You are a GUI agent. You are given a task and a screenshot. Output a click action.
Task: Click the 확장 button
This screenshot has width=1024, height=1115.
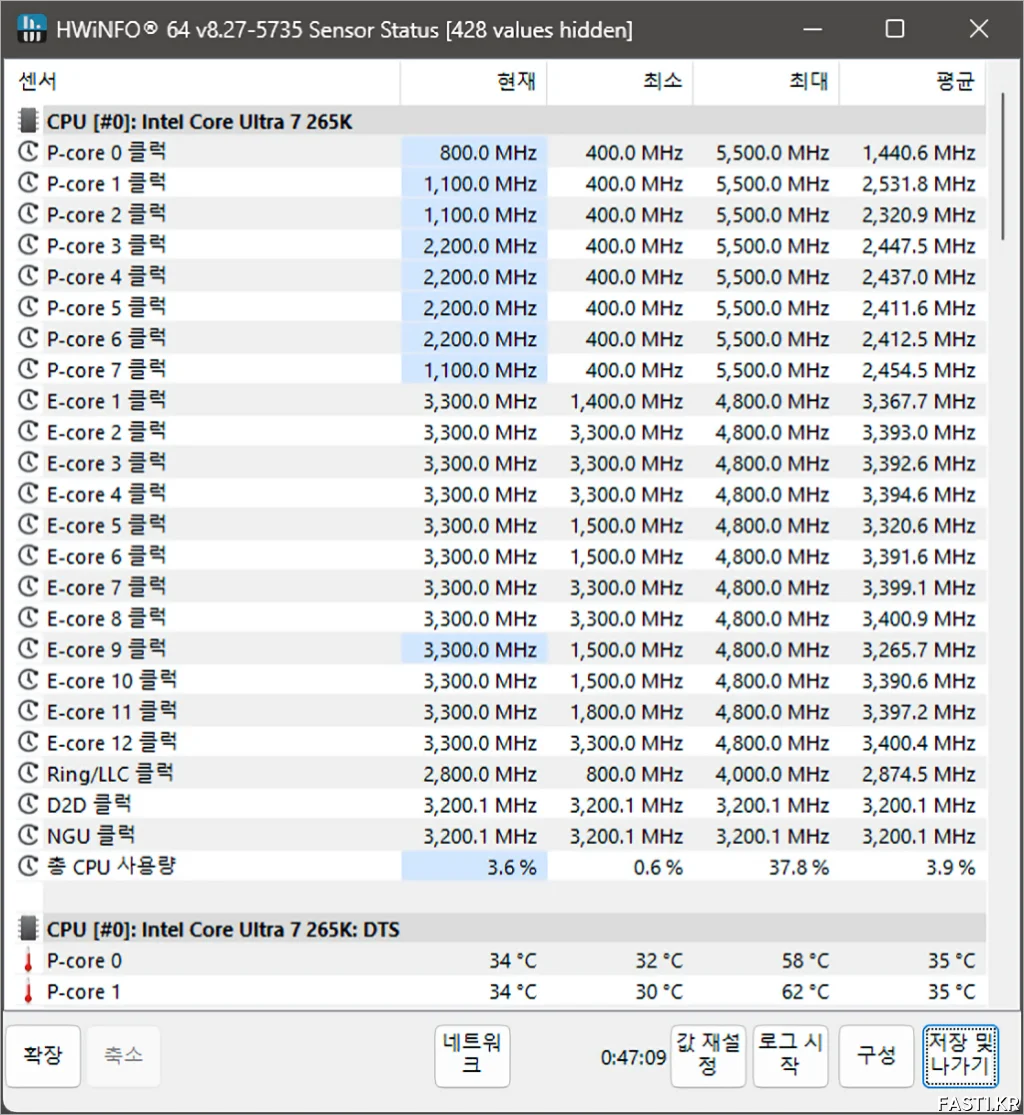[43, 1055]
